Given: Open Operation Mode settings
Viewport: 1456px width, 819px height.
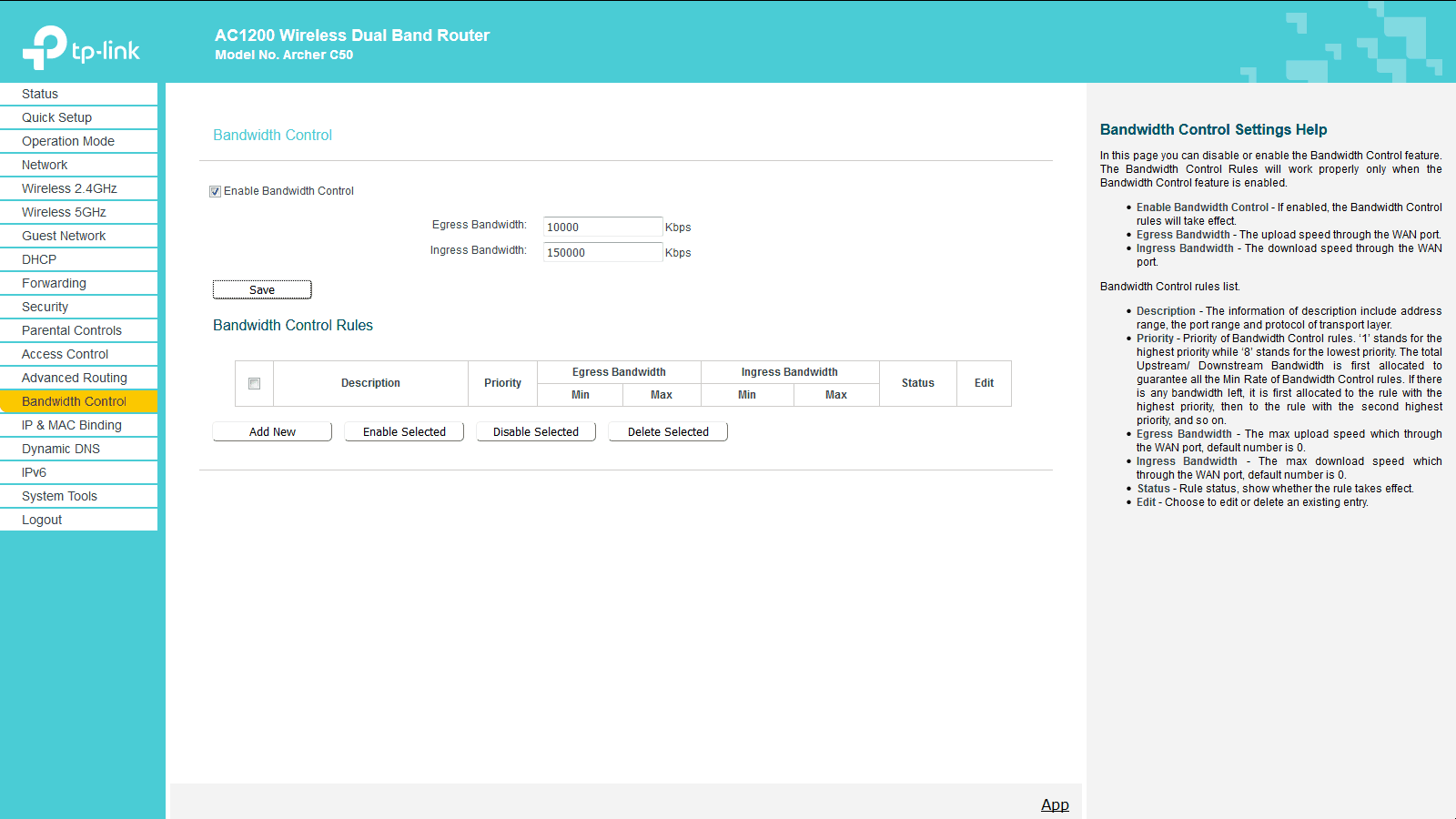Looking at the screenshot, I should tap(78, 141).
